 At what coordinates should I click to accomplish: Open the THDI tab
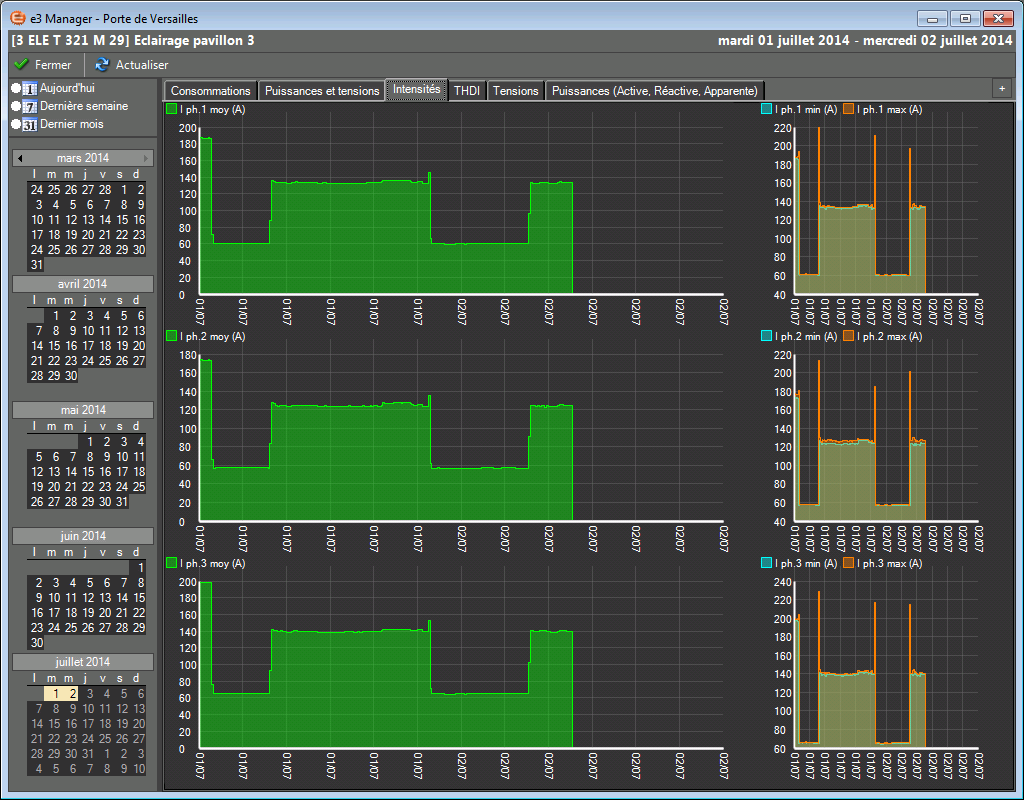coord(466,90)
